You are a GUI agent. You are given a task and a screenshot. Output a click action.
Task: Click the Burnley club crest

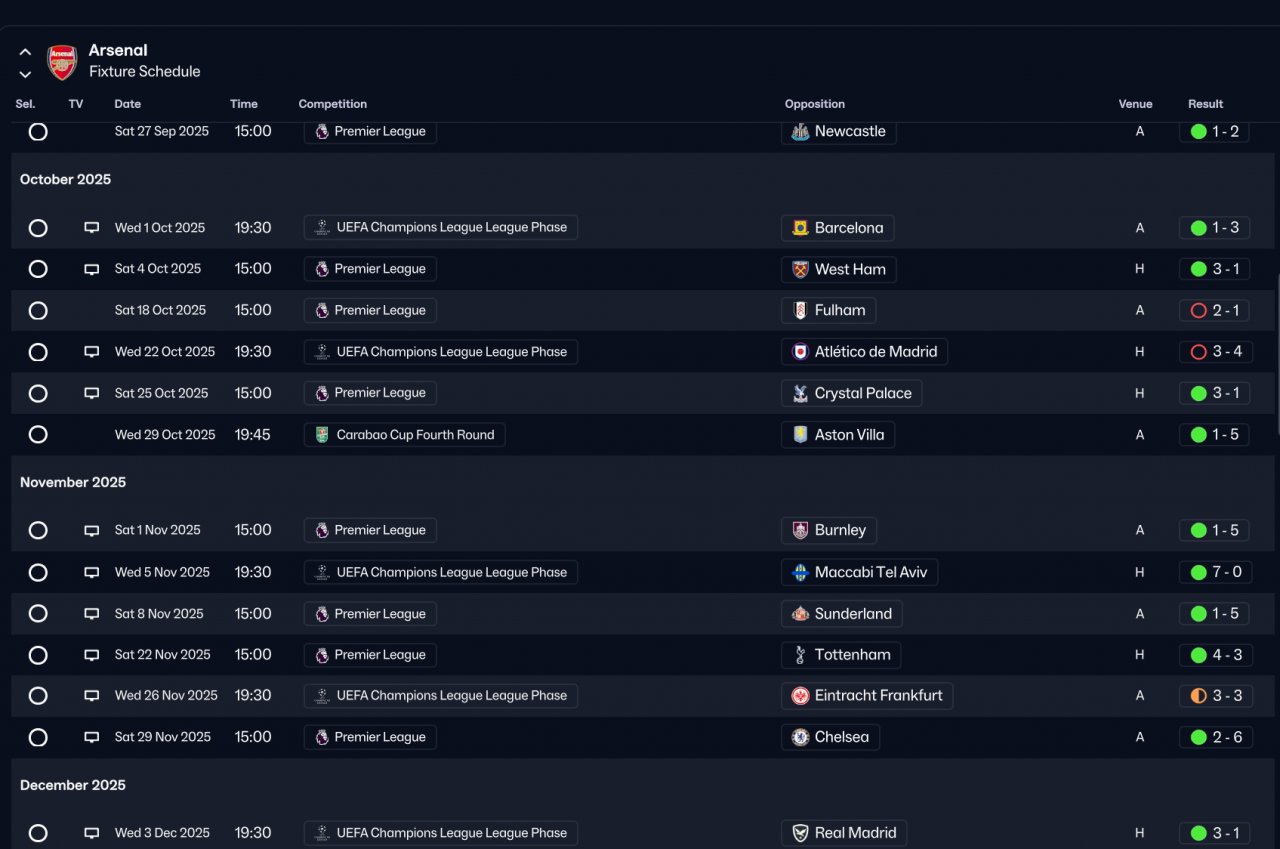tap(800, 530)
